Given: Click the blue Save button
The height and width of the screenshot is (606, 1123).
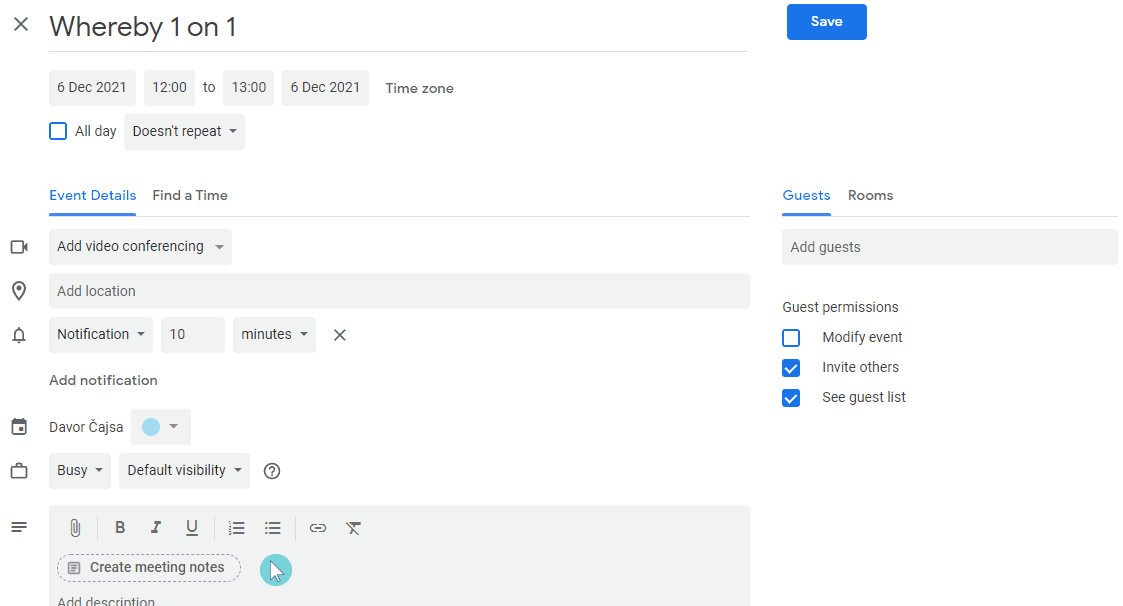Looking at the screenshot, I should (x=826, y=22).
